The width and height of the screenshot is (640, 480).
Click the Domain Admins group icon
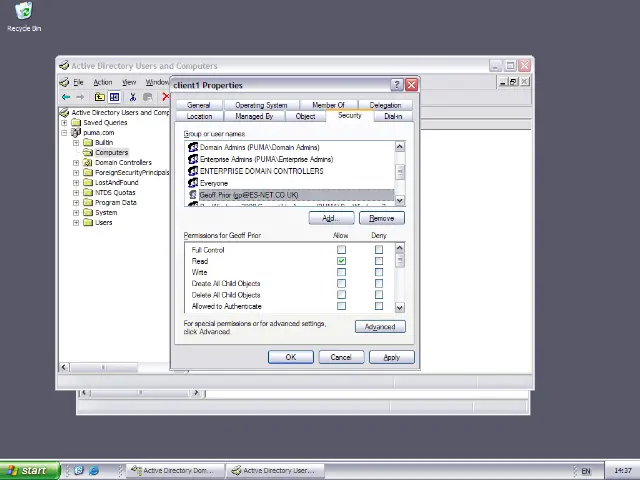193,147
